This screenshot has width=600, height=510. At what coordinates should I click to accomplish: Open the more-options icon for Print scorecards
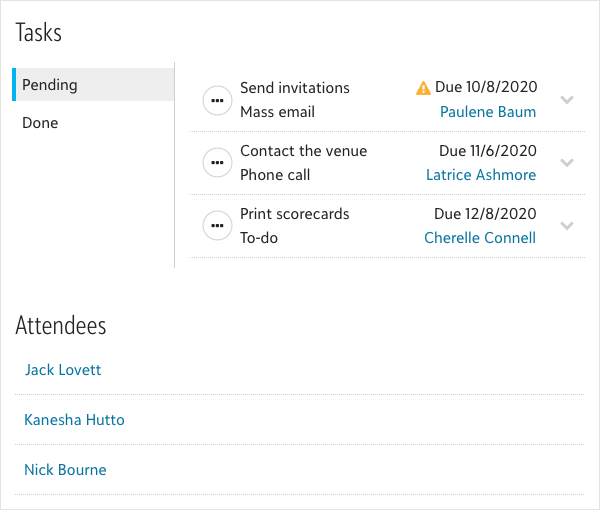tap(217, 226)
